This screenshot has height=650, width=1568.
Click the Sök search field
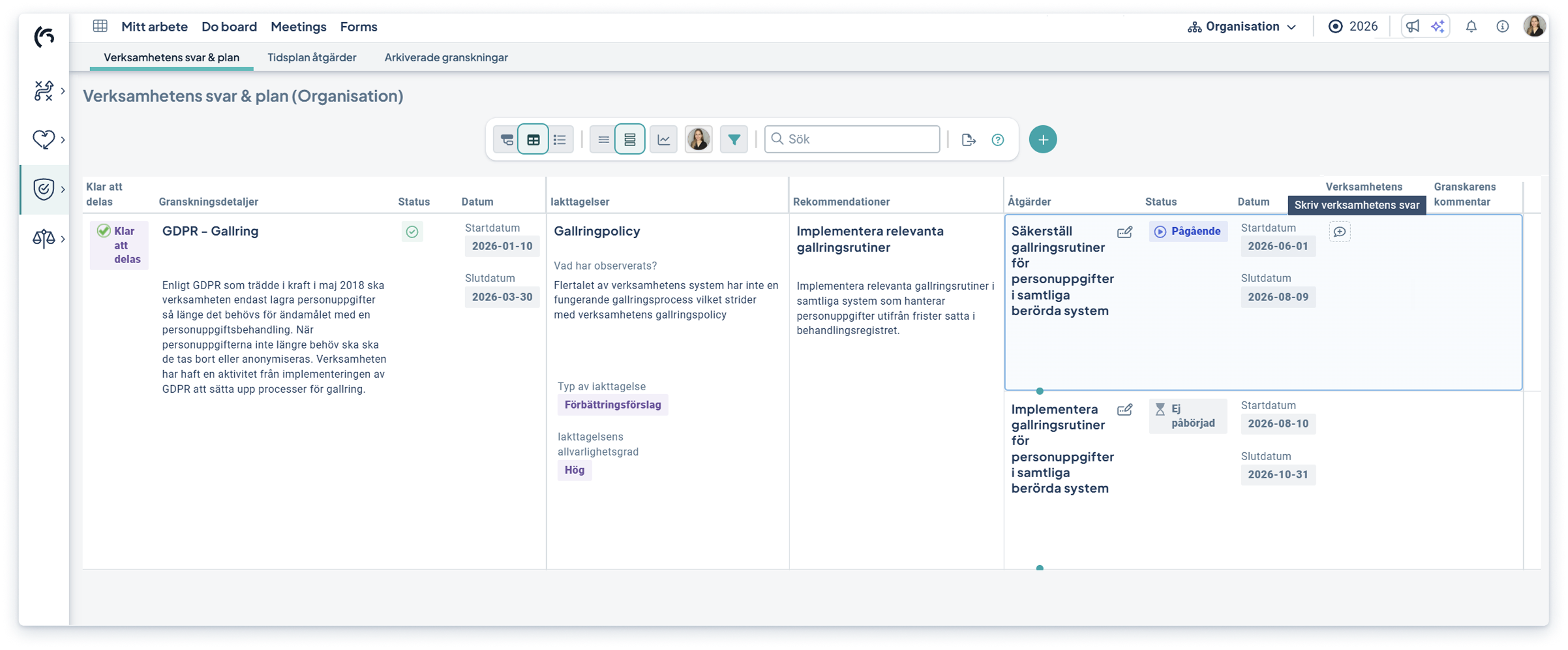(852, 139)
